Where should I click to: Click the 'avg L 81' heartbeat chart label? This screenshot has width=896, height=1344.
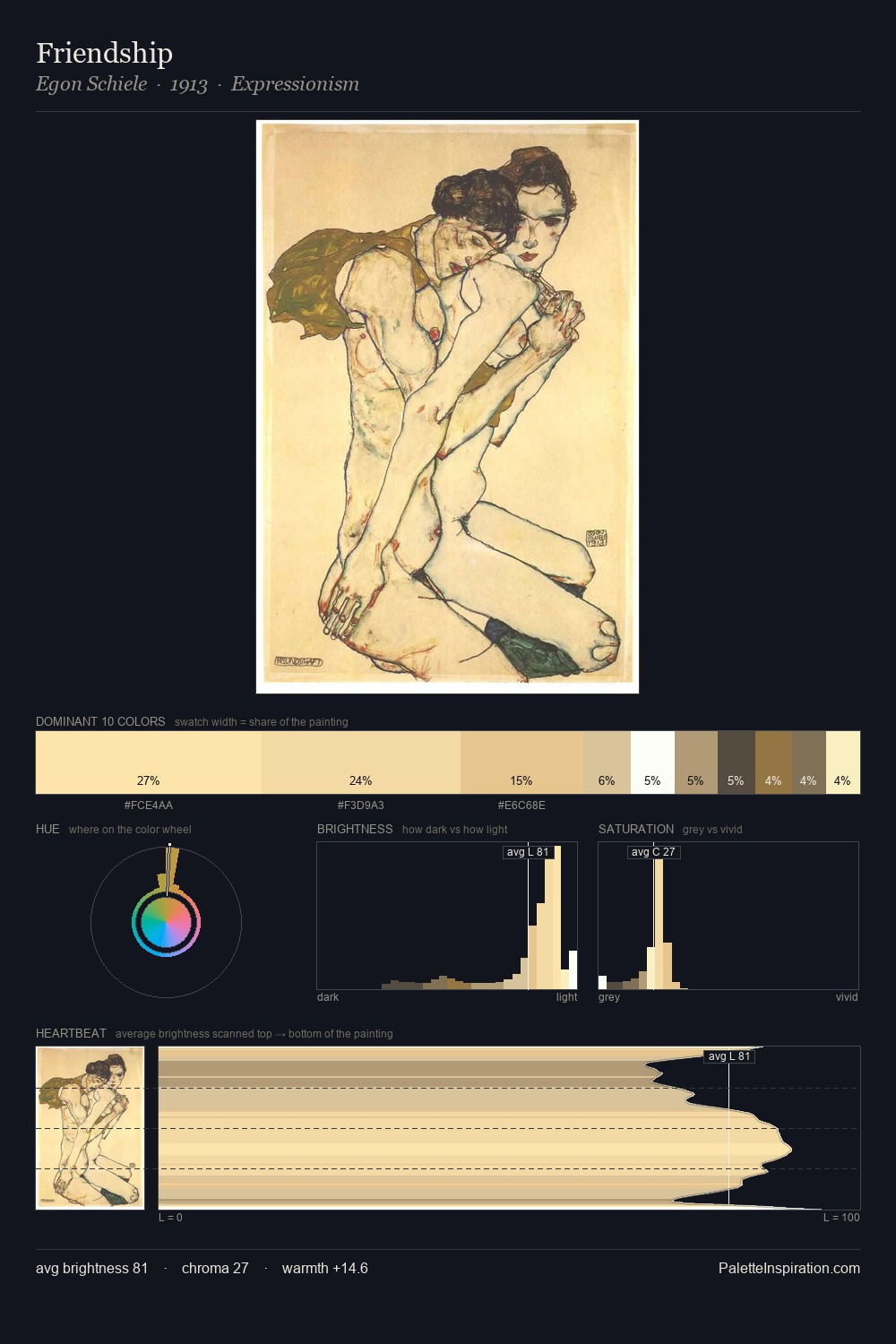[x=729, y=1056]
